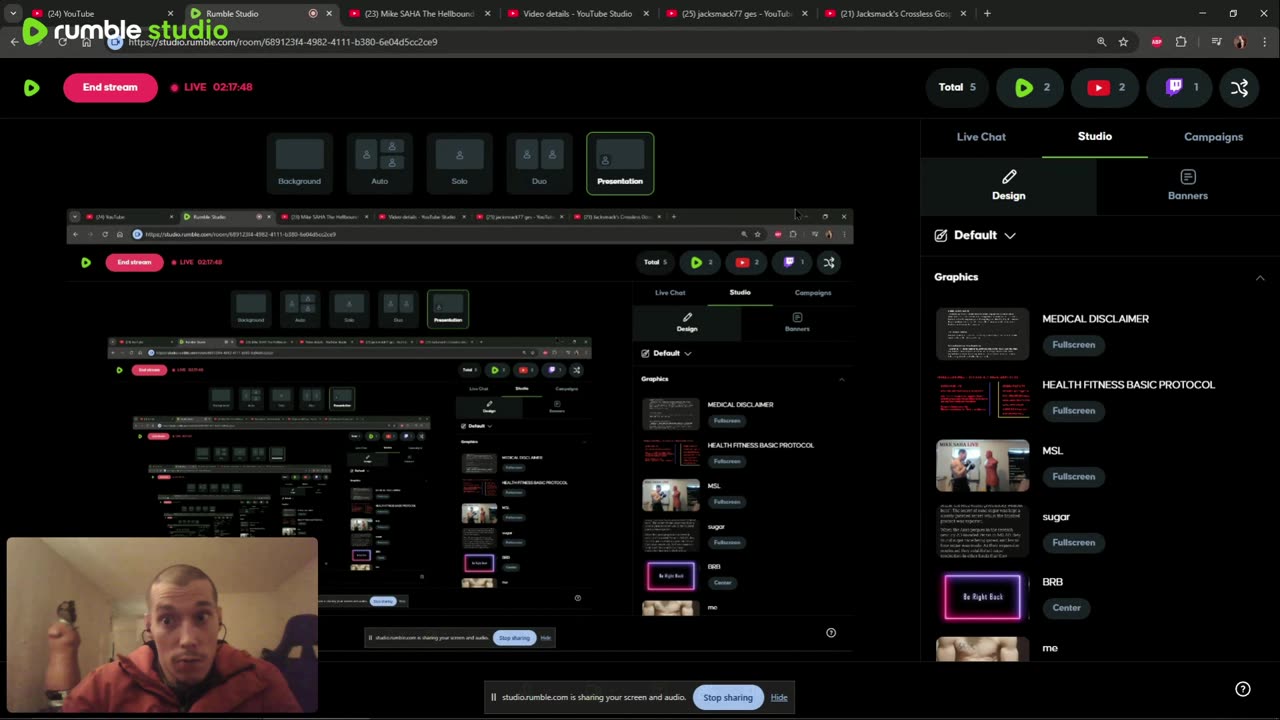Close the Jacksmack's Crossless Gospel tab

tap(964, 14)
